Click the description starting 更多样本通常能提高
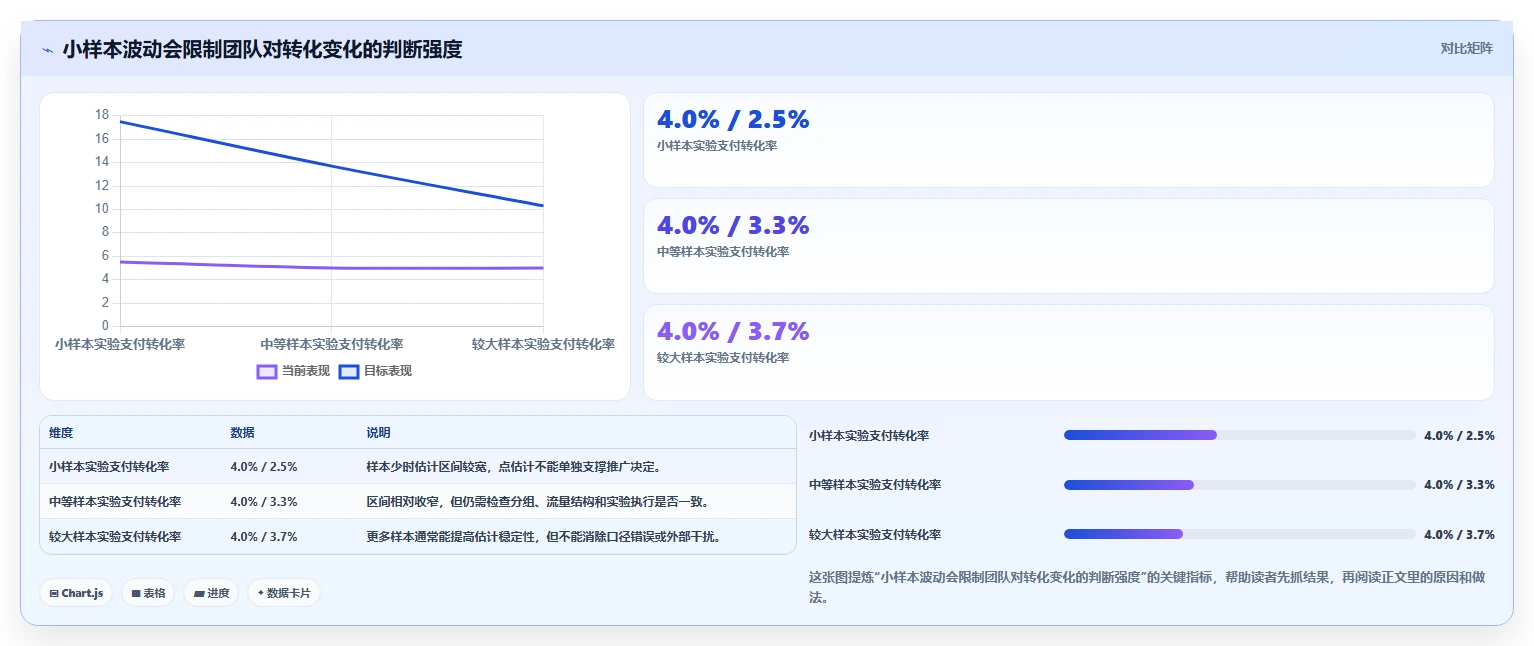 [544, 537]
